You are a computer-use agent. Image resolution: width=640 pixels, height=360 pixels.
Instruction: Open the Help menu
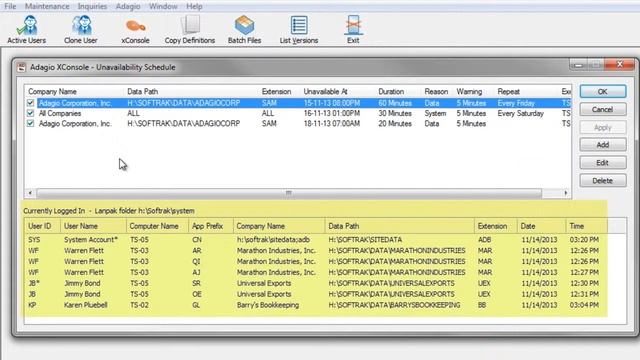click(194, 7)
